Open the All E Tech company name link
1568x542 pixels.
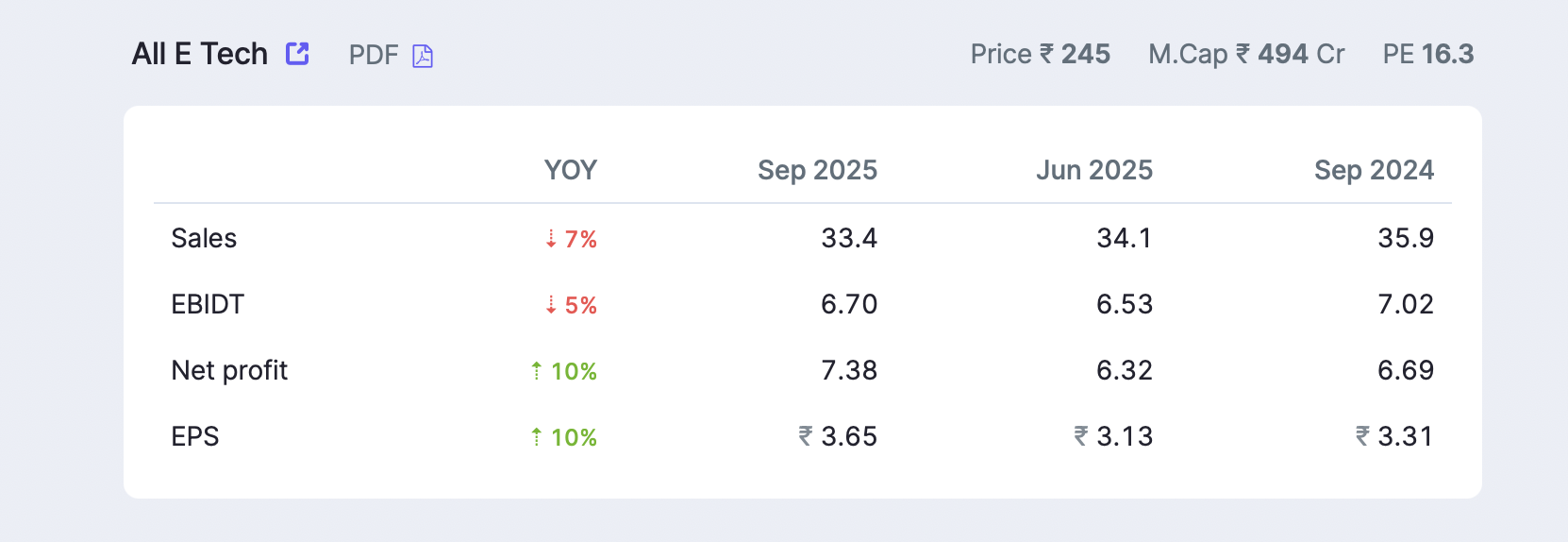200,54
